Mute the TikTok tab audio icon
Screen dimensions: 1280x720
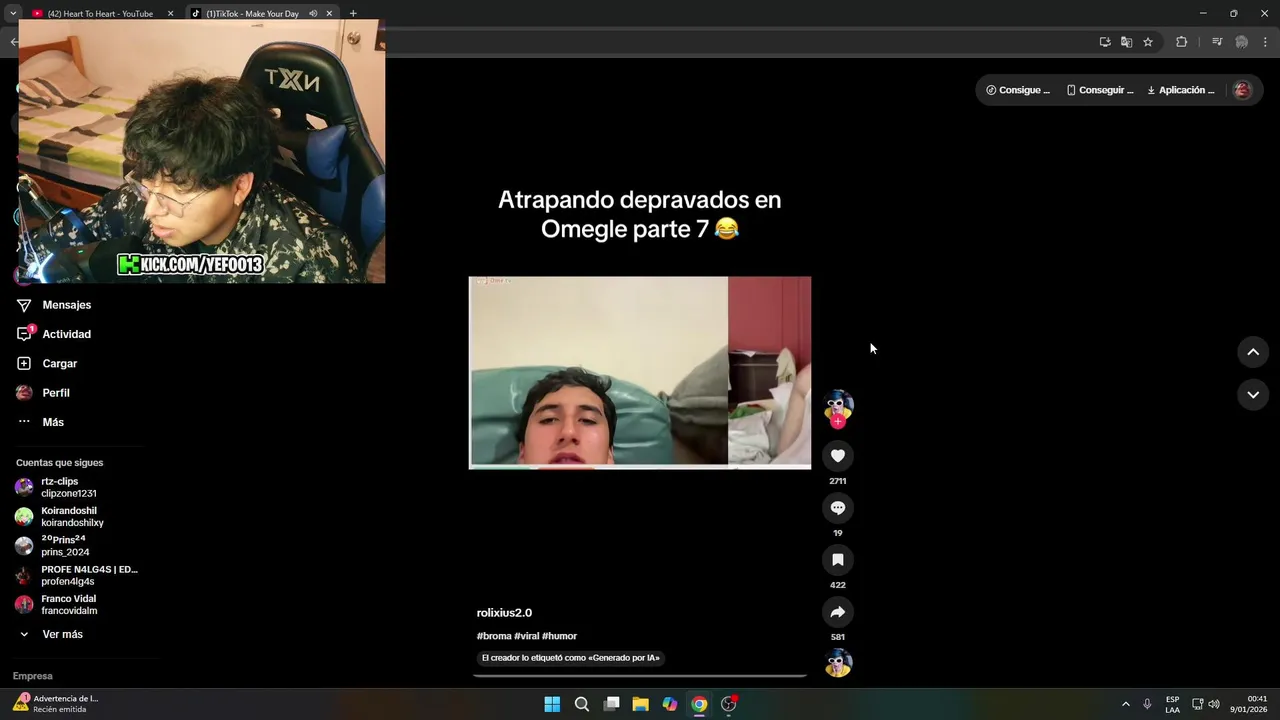[x=313, y=14]
